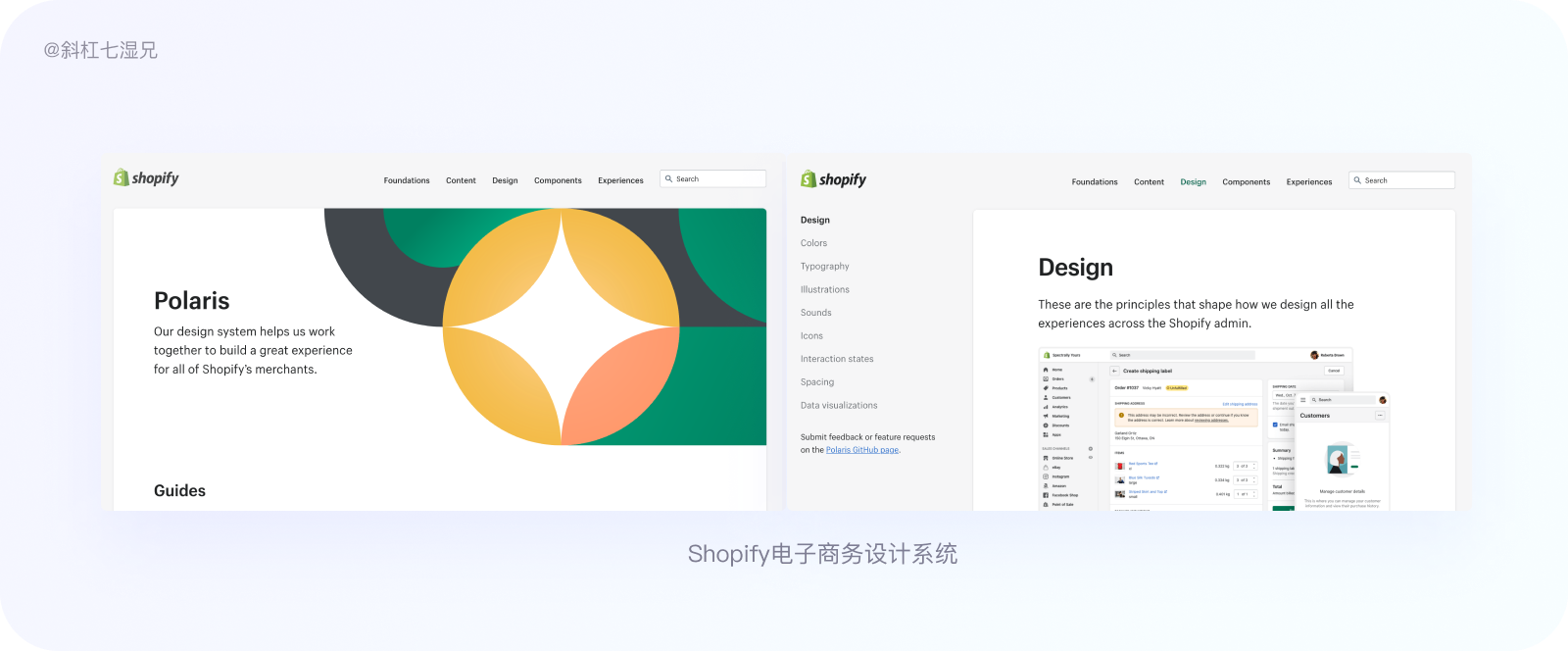The width and height of the screenshot is (1568, 651).
Task: Open Components in the Design page nav
Action: click(1247, 182)
